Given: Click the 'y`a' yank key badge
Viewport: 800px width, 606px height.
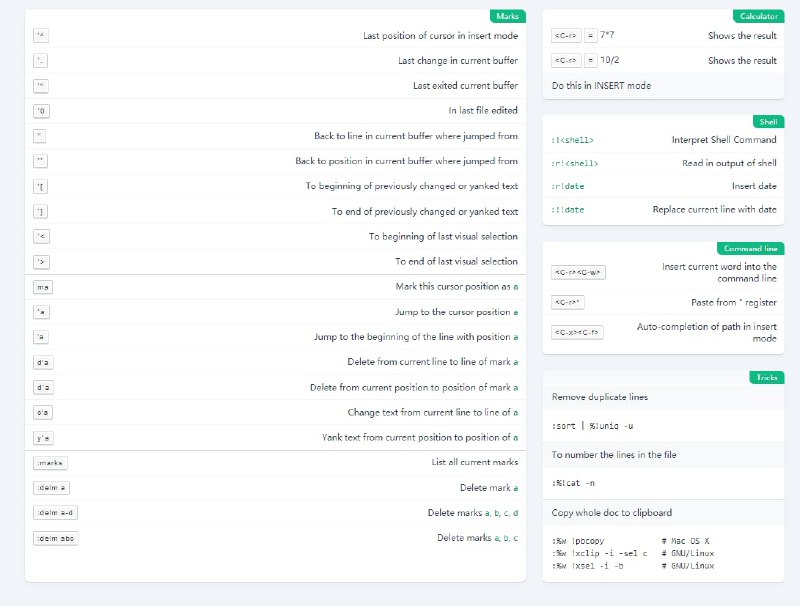Looking at the screenshot, I should [42, 437].
